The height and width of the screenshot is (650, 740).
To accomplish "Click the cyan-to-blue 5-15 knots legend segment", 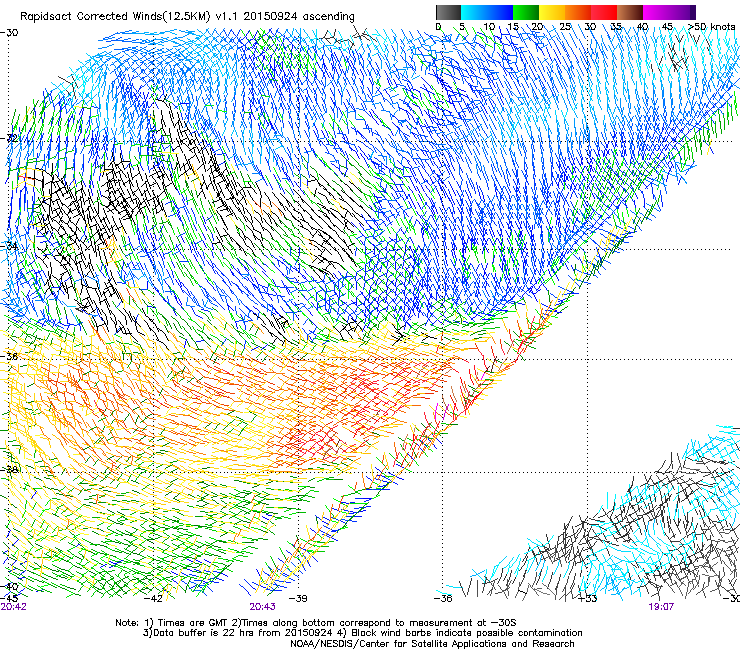I will [487, 12].
